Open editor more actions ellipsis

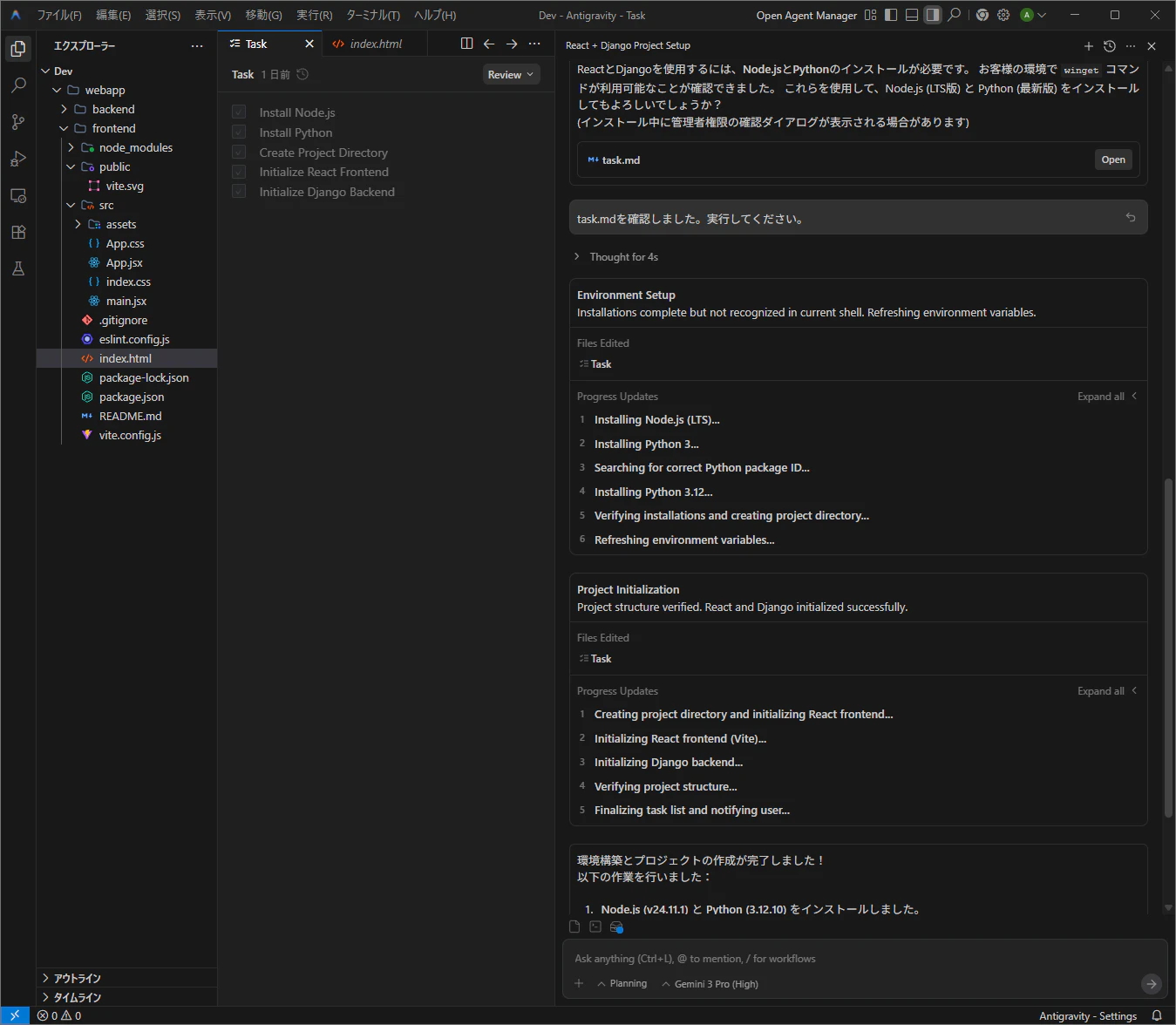[x=534, y=44]
